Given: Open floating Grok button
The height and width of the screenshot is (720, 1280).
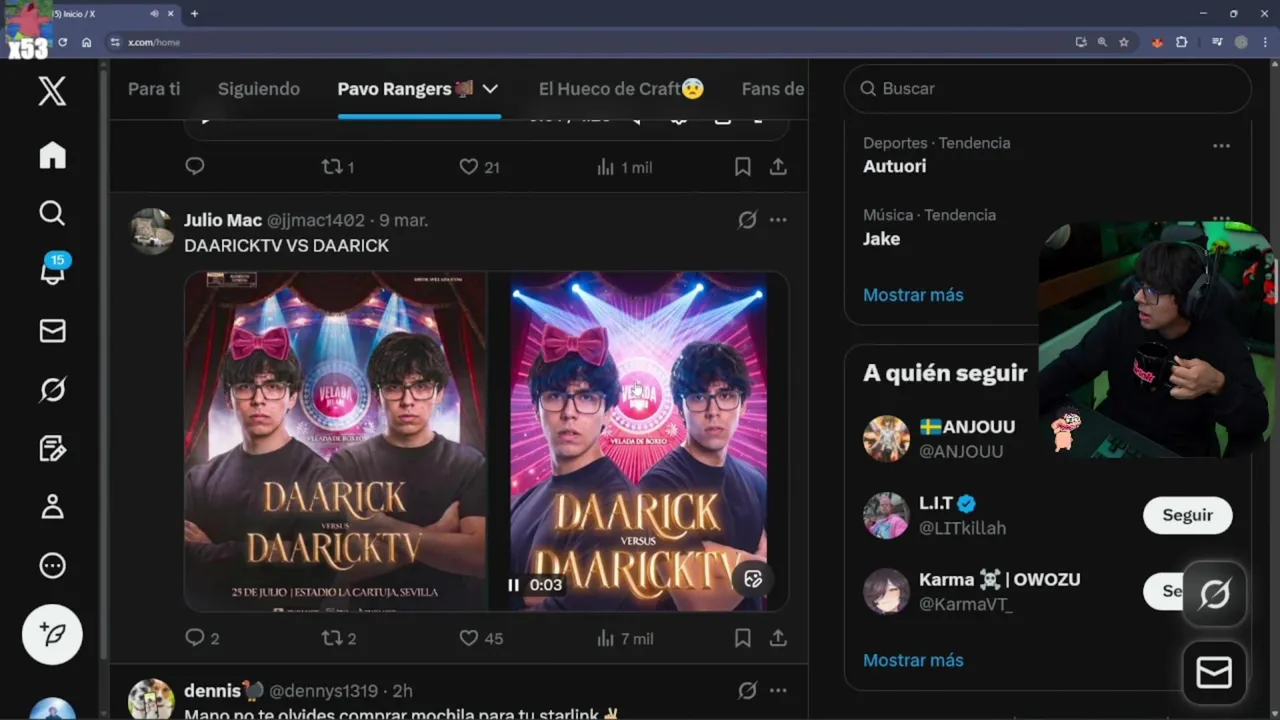Looking at the screenshot, I should 1214,595.
